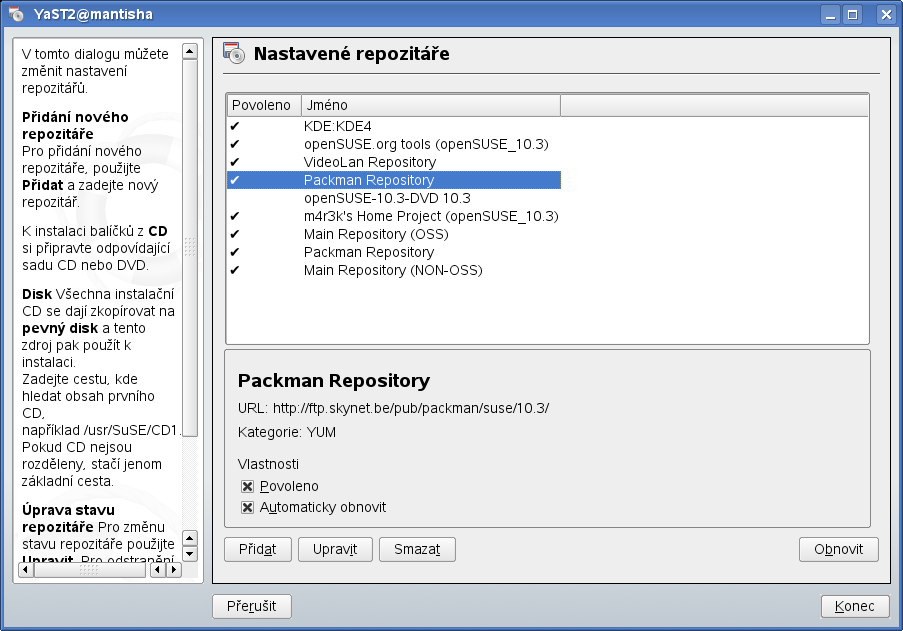This screenshot has height=631, width=903.
Task: Sort by the Jméno column header
Action: pos(431,105)
